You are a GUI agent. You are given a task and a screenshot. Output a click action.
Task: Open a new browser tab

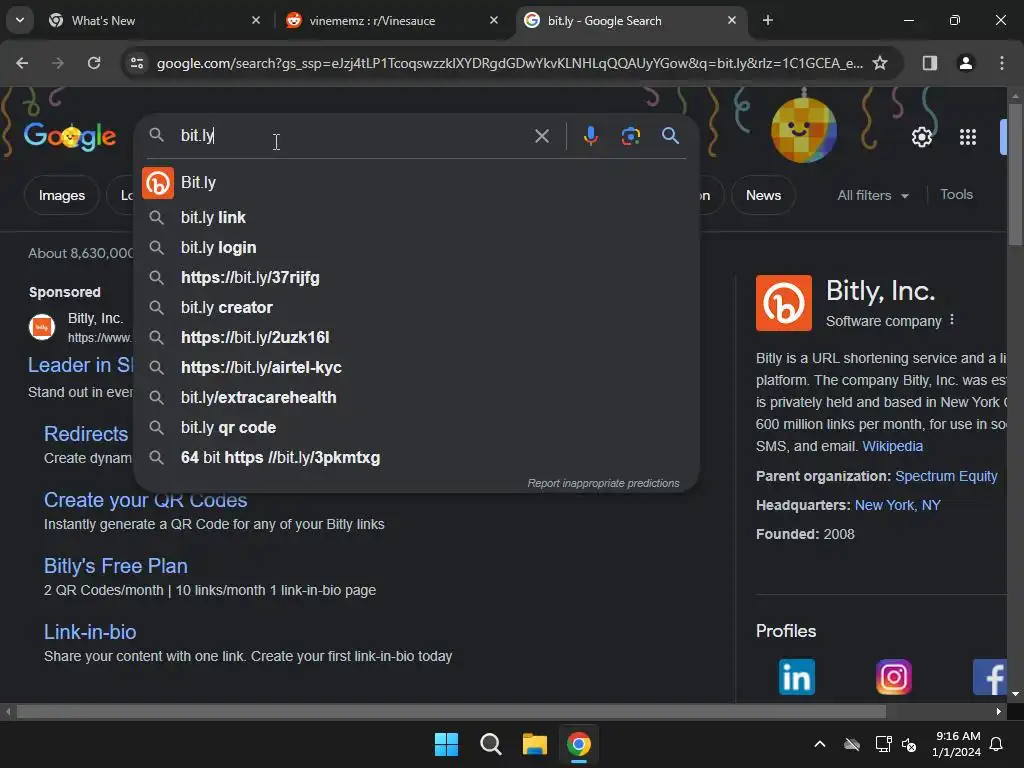point(768,21)
